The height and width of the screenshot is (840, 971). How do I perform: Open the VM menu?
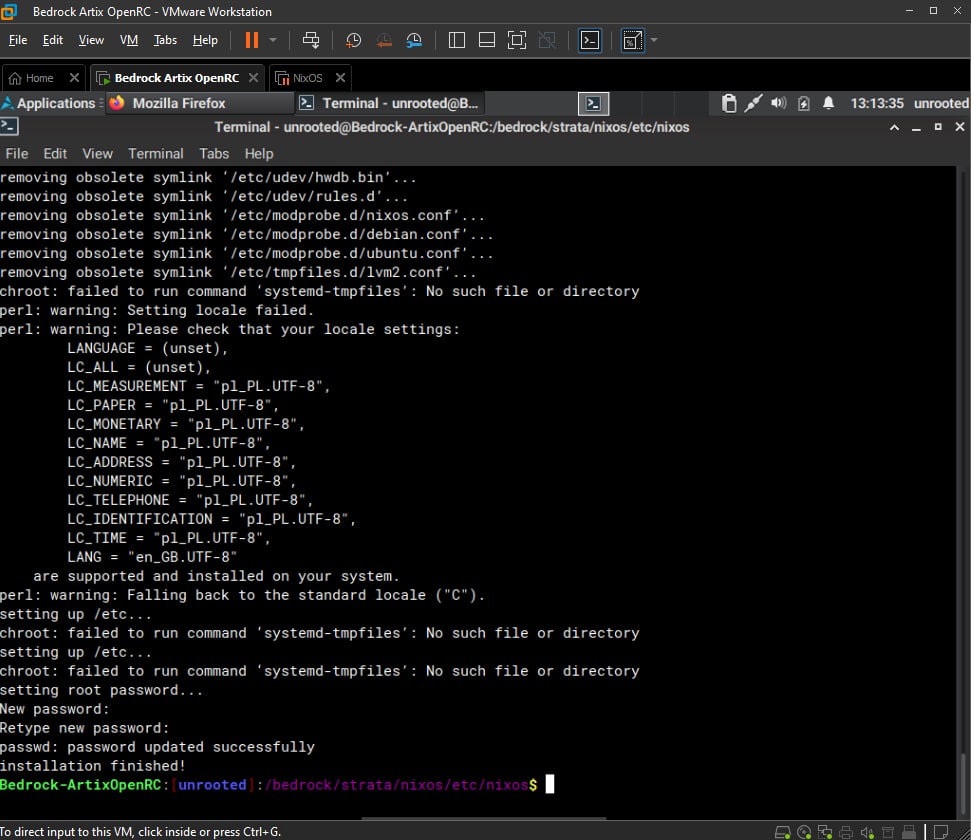[129, 40]
